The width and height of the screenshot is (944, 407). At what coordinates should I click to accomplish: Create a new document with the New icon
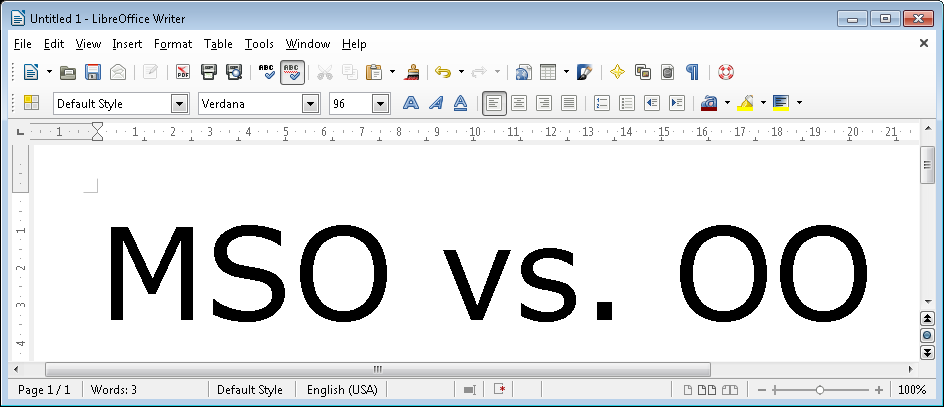pos(31,72)
